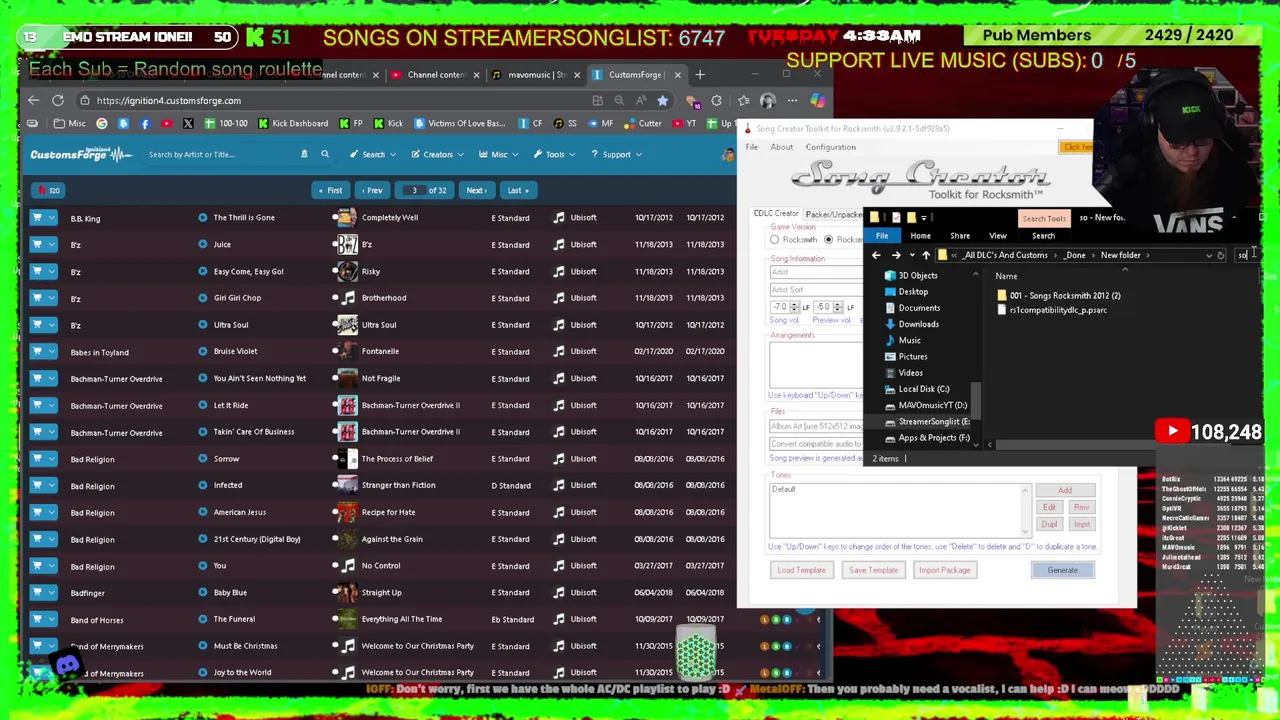Screen dimensions: 1280x720
Task: Open Tools dropdown menu
Action: tap(555, 154)
